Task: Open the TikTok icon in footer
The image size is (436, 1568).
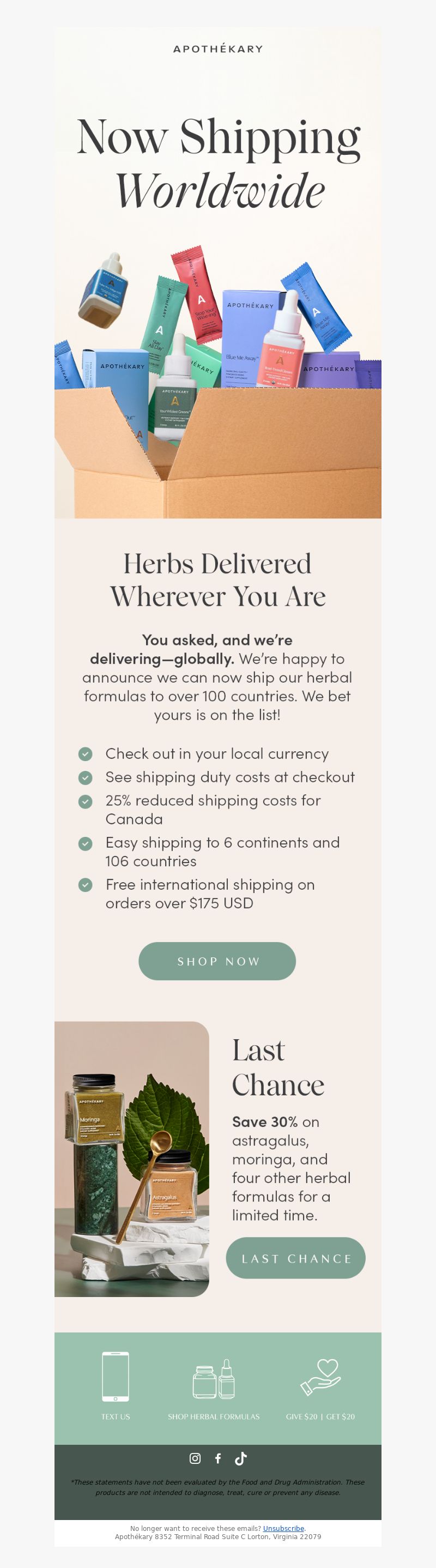Action: [x=241, y=1458]
